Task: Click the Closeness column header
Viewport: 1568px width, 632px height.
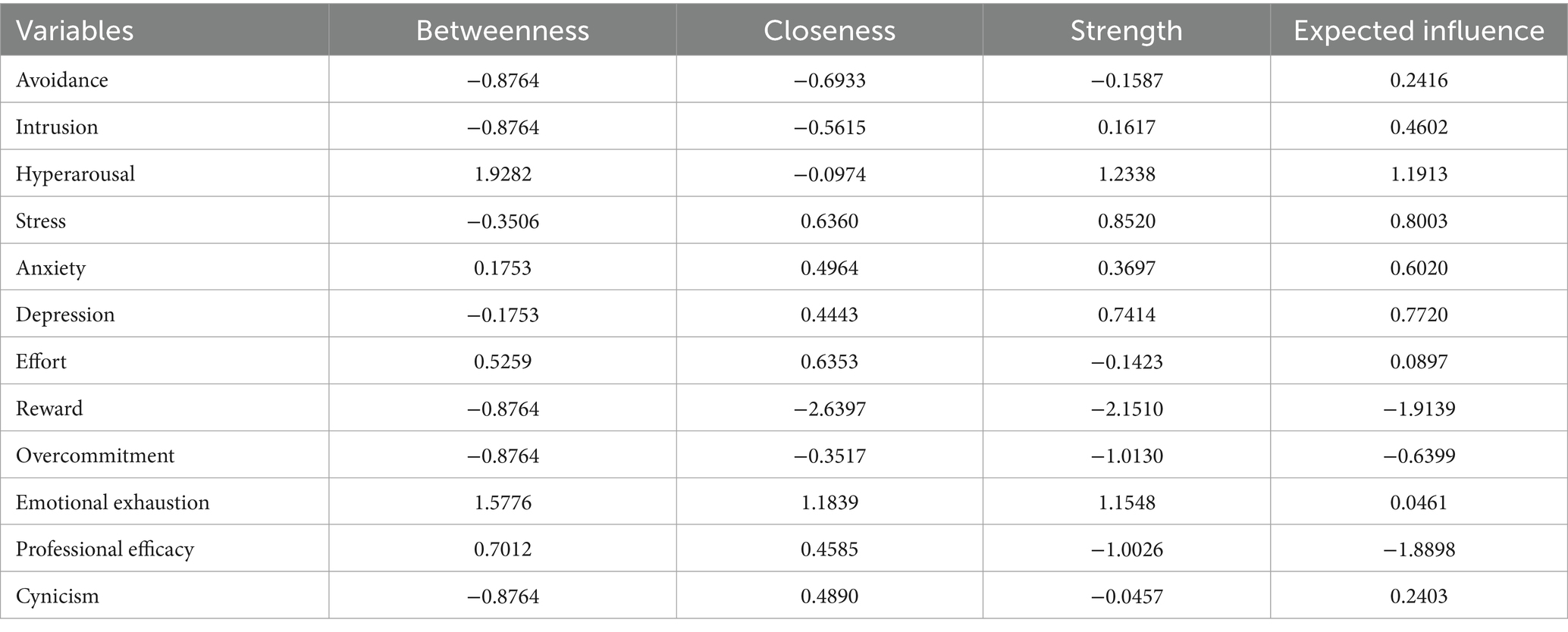Action: [829, 31]
